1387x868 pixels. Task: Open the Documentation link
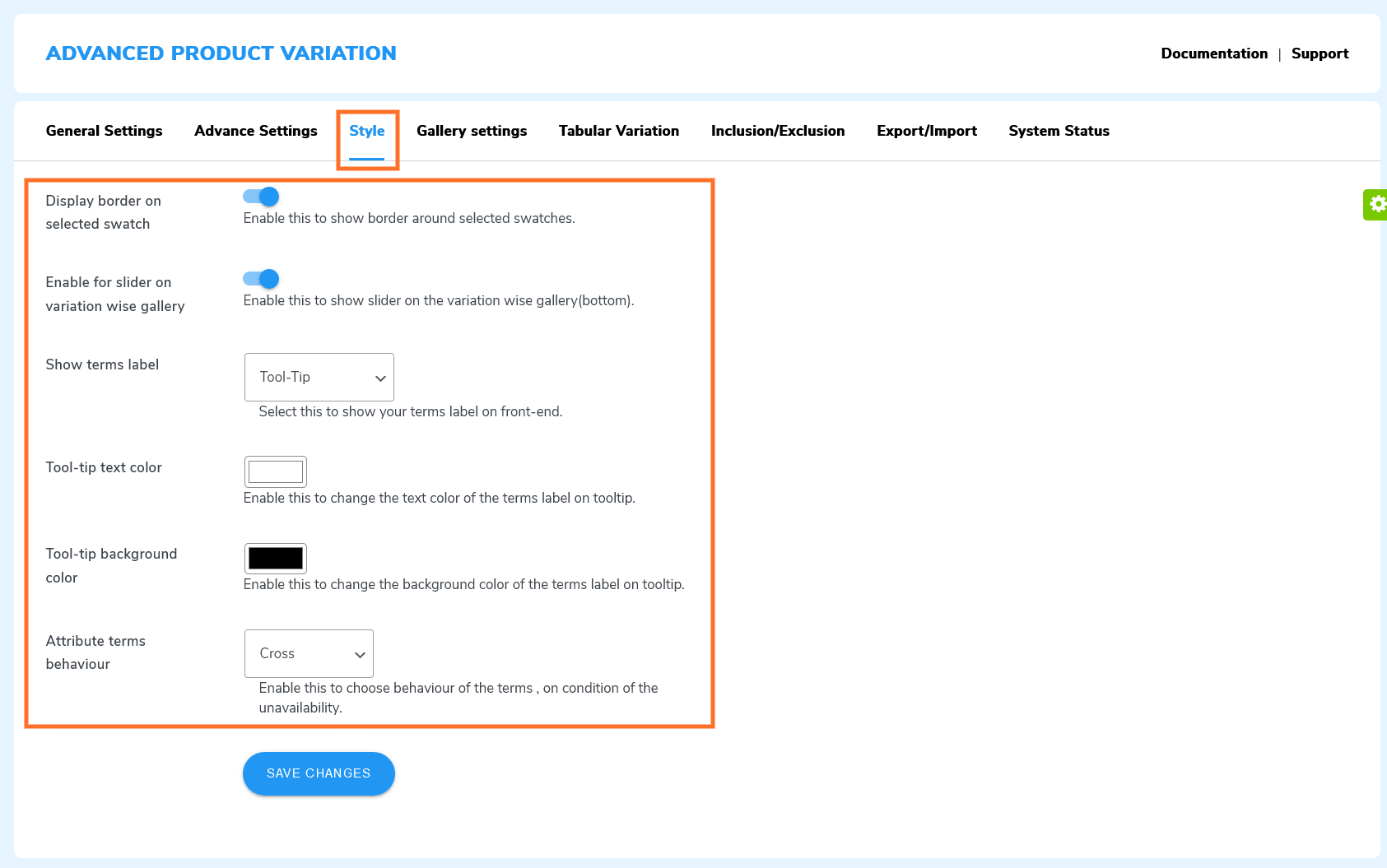point(1213,53)
